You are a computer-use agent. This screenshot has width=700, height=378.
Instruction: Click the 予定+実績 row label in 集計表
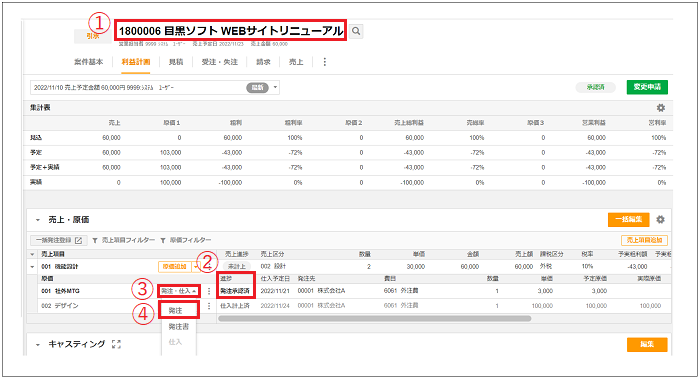(44, 167)
